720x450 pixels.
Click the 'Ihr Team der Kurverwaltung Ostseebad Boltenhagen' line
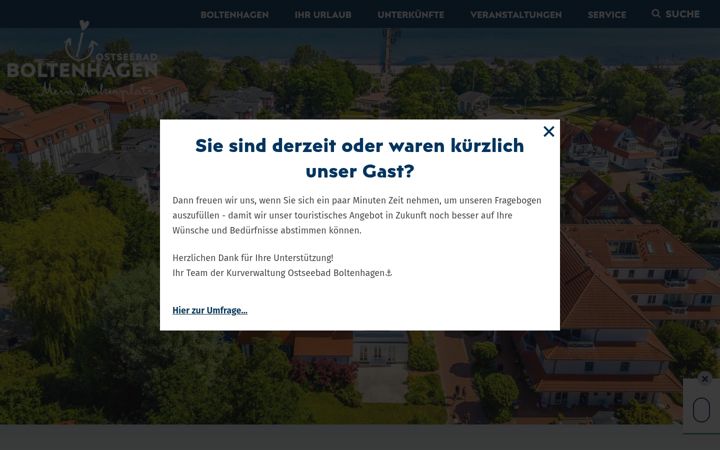282,273
